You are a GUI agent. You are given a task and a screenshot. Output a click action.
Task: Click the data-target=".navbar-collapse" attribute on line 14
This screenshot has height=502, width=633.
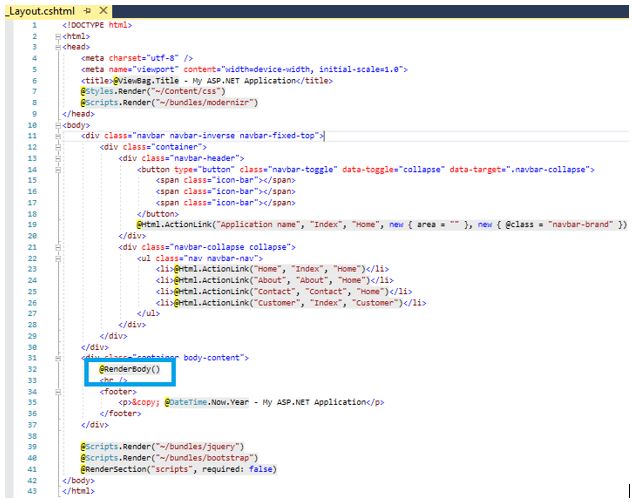click(519, 169)
